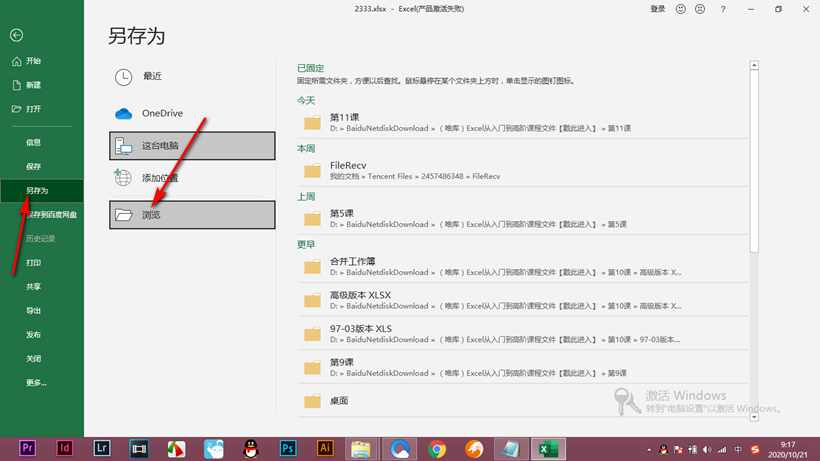Click the smiley feedback icon
Image resolution: width=820 pixels, height=461 pixels.
680,9
